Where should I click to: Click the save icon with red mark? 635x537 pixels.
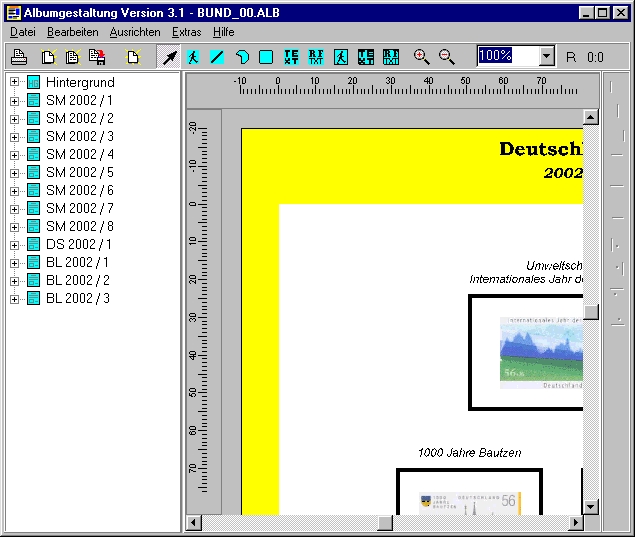pyautogui.click(x=97, y=57)
